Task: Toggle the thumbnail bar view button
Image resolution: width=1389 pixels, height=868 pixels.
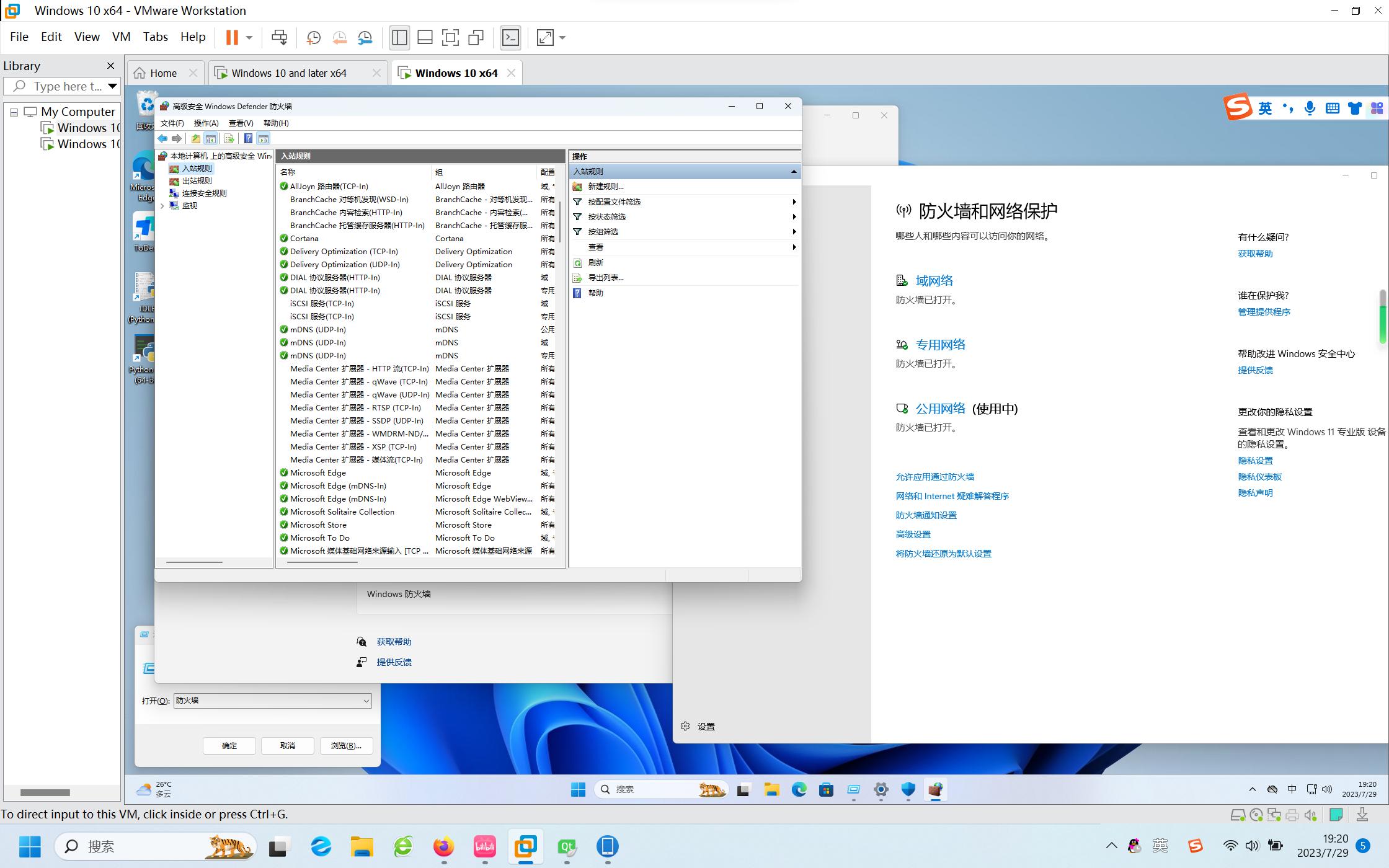Action: (x=425, y=38)
